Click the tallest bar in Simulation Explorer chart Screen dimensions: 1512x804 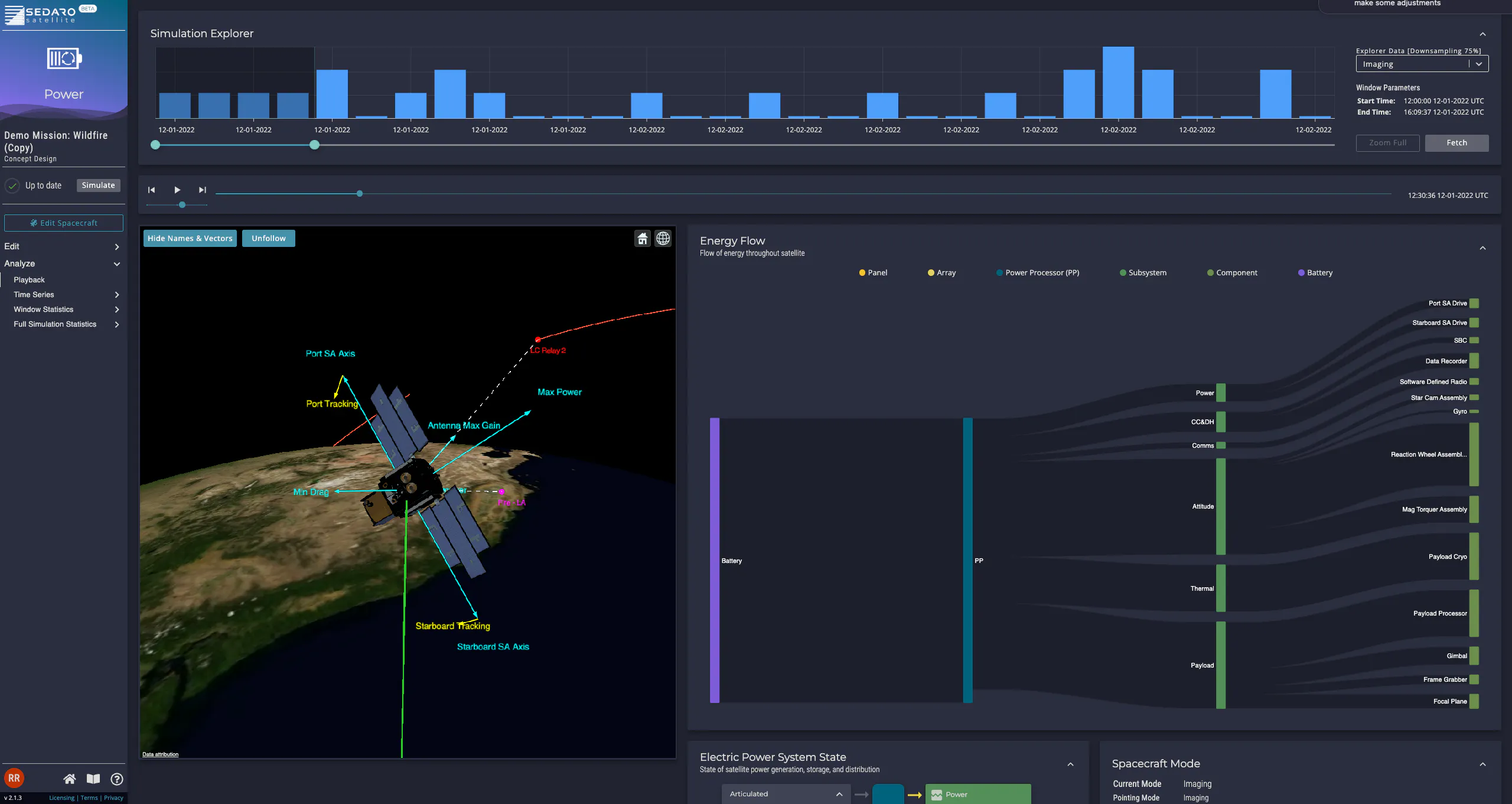[1118, 83]
